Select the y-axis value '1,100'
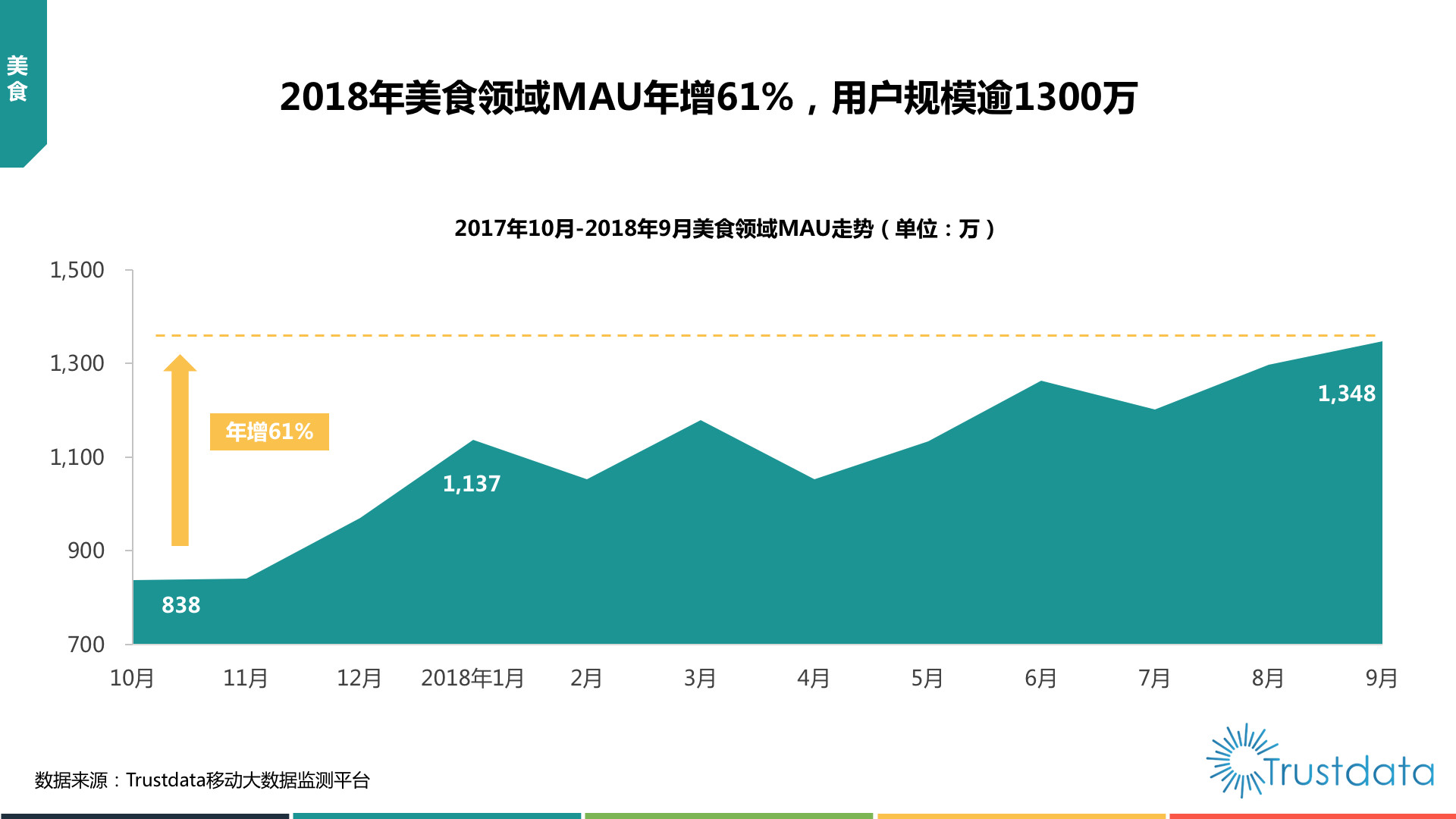Screen dimensions: 1456x819 77,457
